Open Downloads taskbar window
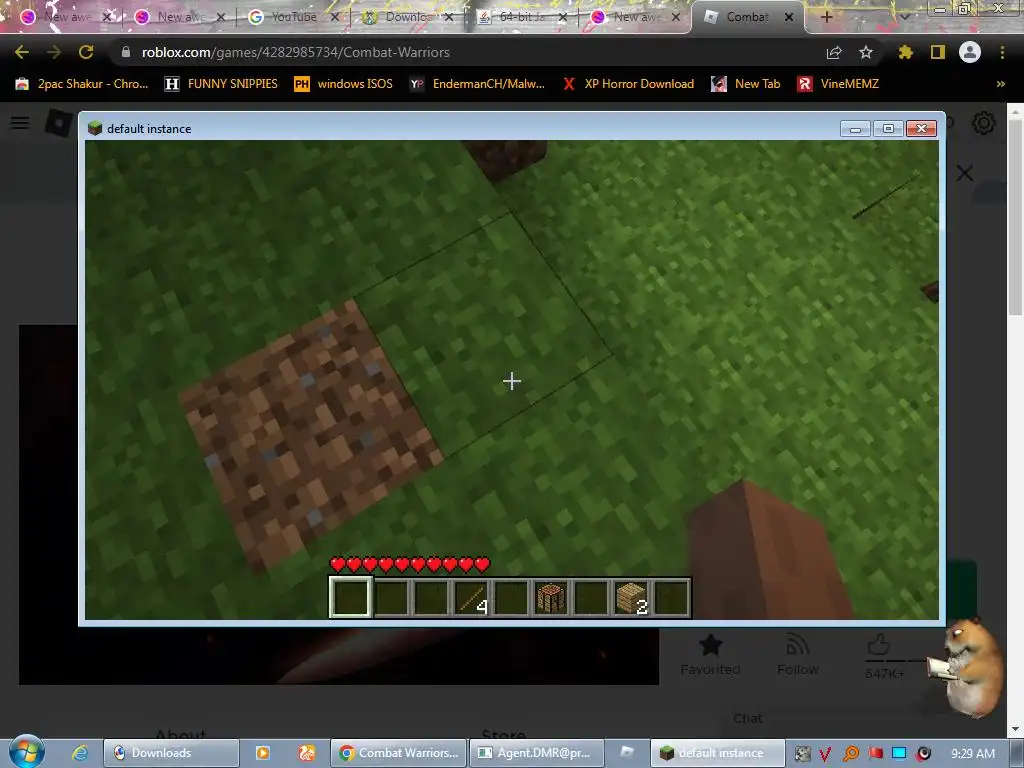 point(171,753)
